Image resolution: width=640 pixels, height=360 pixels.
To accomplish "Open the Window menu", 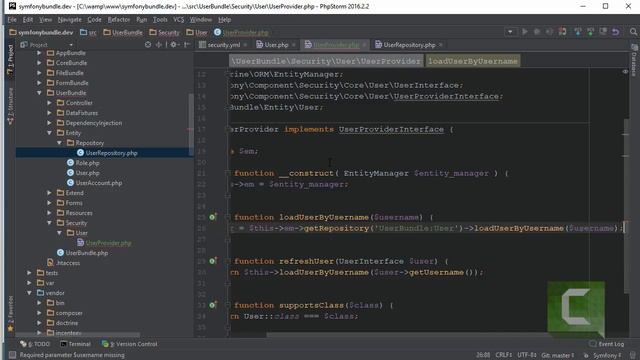I will pos(200,20).
